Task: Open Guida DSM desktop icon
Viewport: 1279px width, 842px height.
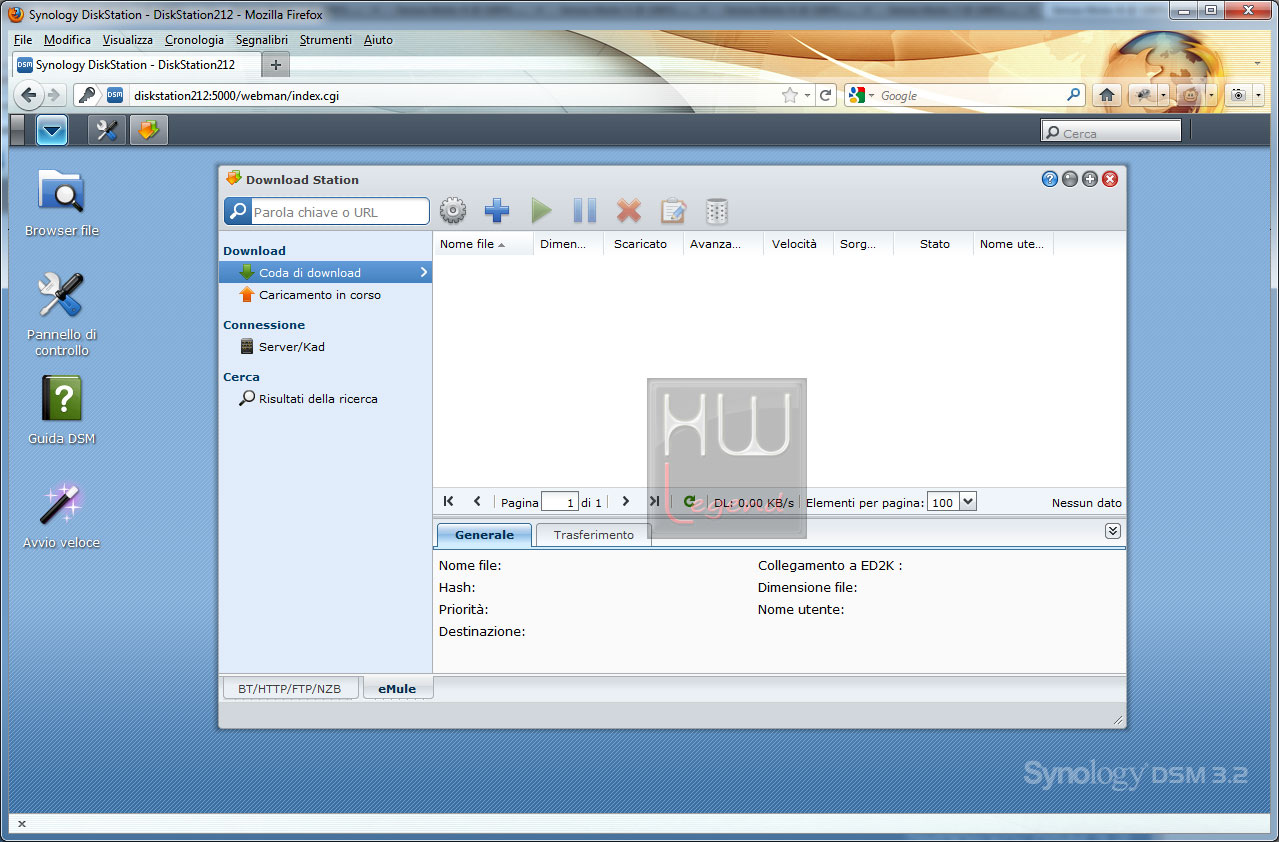Action: point(61,410)
